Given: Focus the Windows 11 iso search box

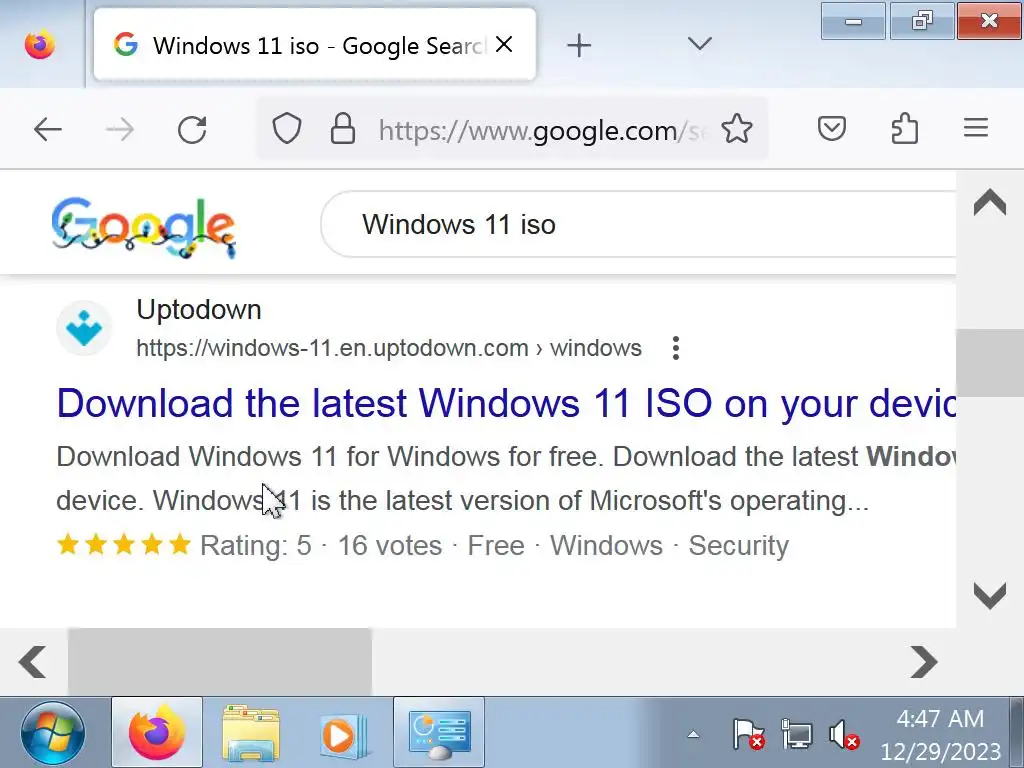Looking at the screenshot, I should 640,225.
